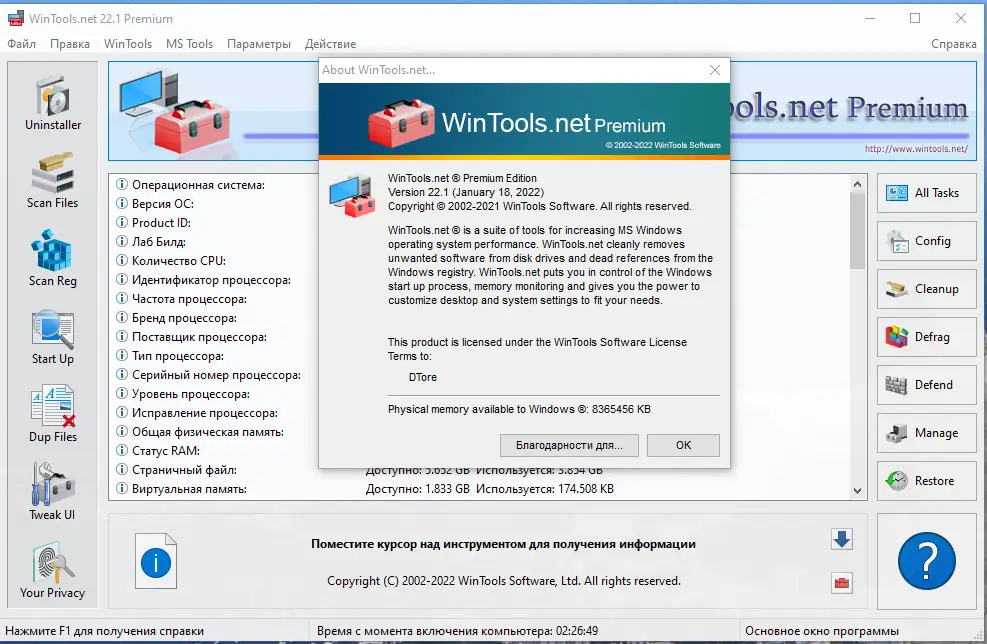The image size is (987, 644).
Task: Launch Cleanup from the right panel
Action: pyautogui.click(x=926, y=289)
